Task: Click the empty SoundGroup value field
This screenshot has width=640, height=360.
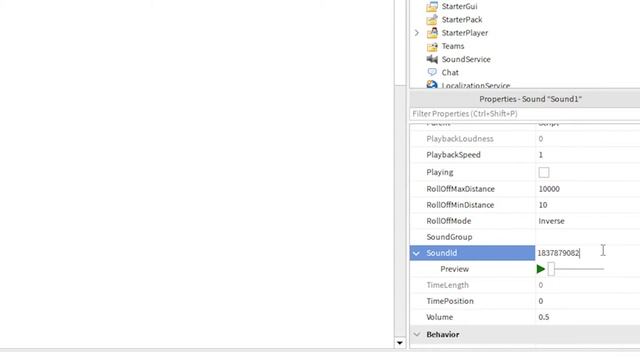Action: point(587,237)
